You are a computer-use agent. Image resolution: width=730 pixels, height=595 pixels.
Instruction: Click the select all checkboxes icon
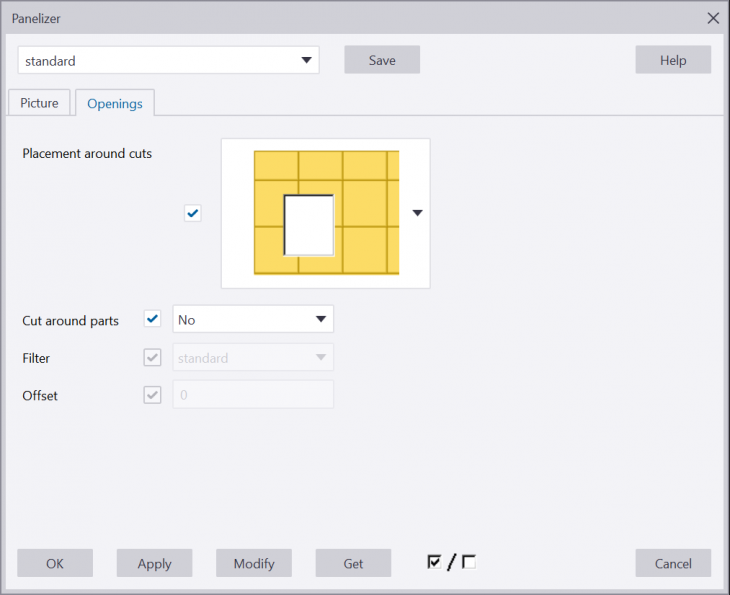[x=434, y=561]
